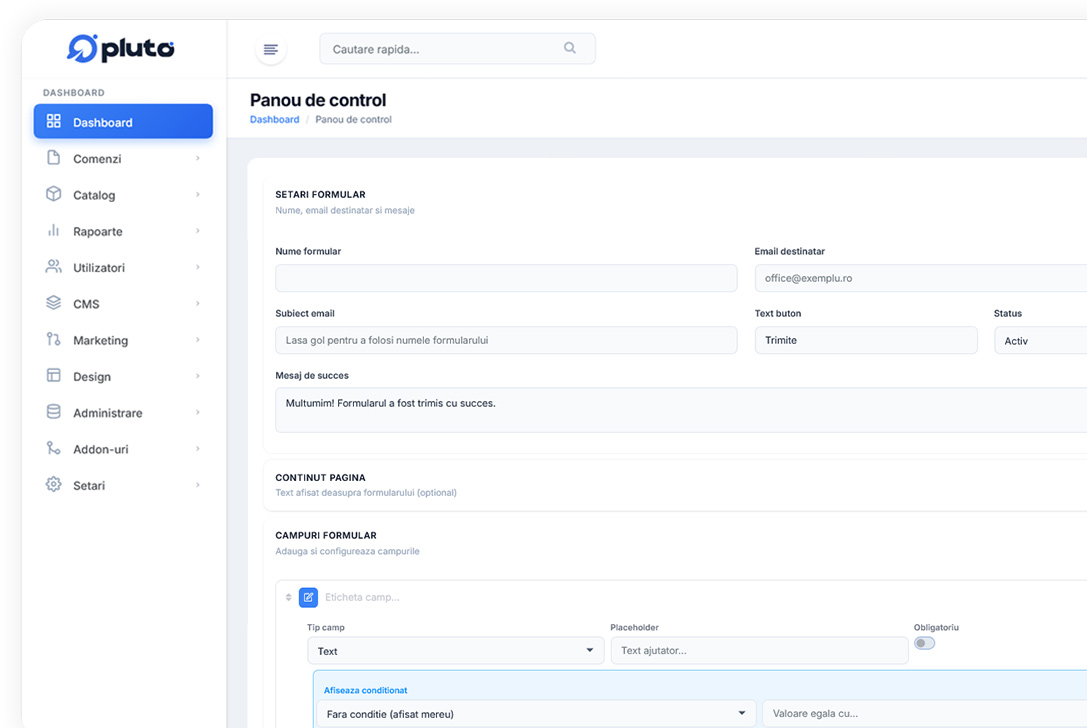Expand the Administrare menu chevron

tap(198, 412)
